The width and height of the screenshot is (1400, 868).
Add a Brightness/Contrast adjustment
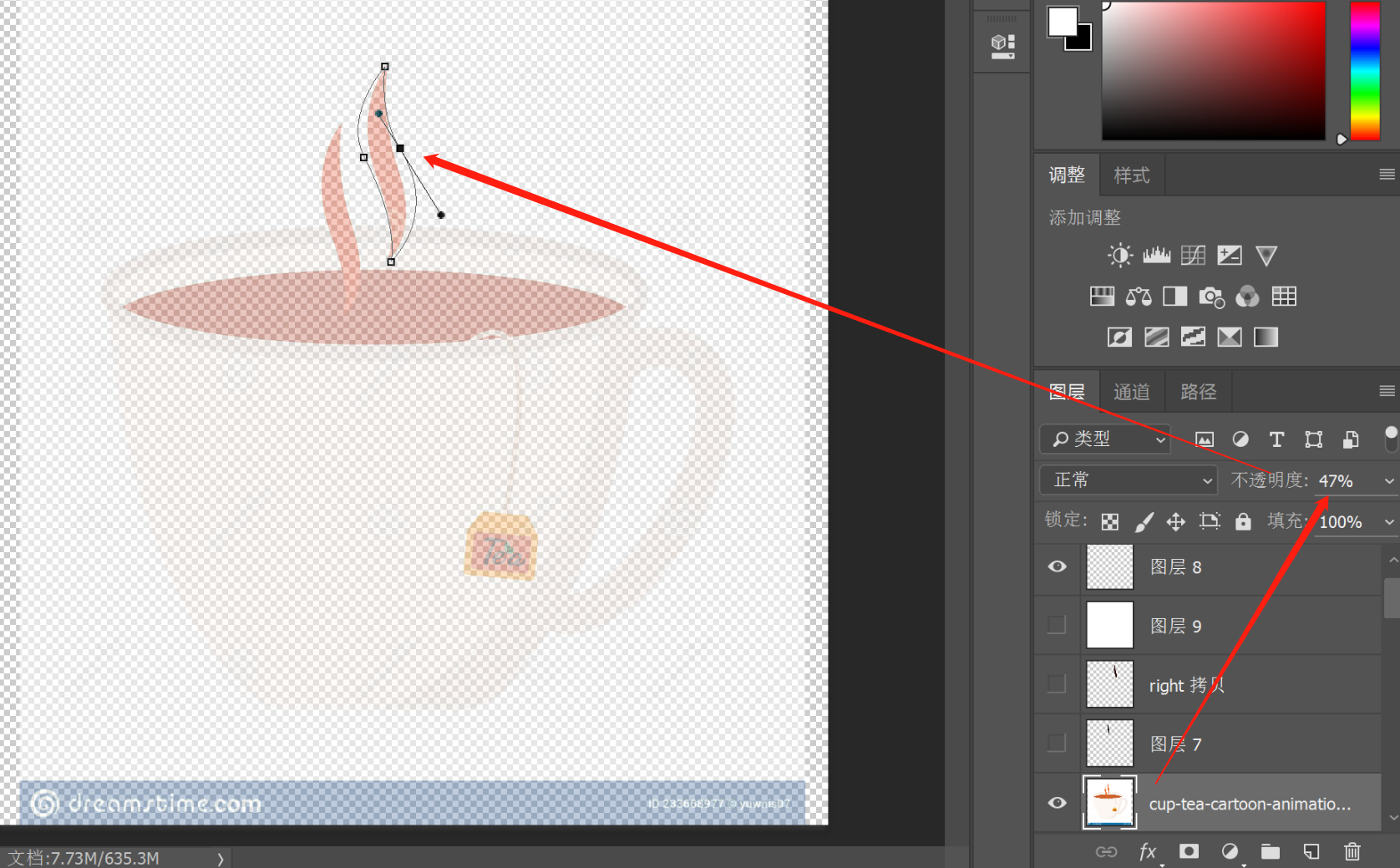[x=1119, y=255]
